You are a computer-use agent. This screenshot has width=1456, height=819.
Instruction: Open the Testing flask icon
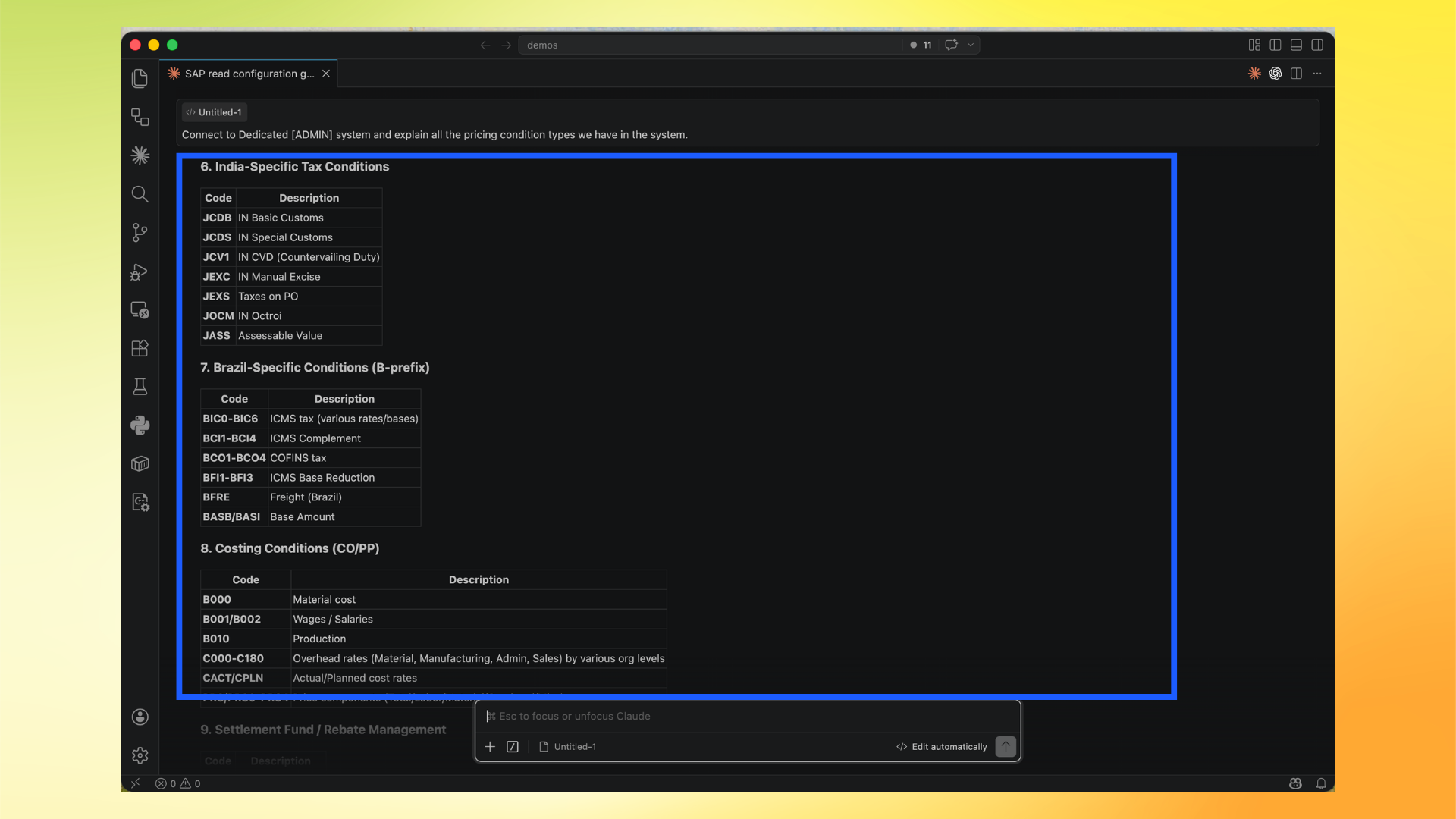point(140,387)
